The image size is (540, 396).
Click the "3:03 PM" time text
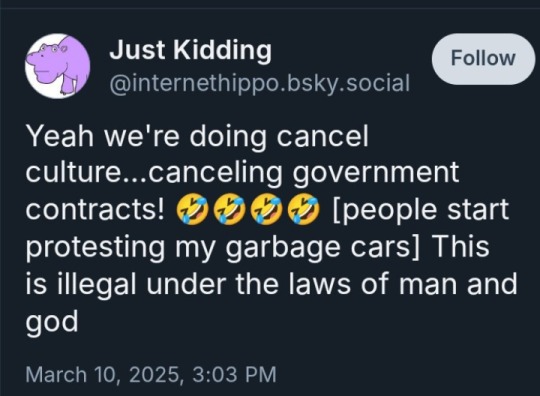coord(235,374)
